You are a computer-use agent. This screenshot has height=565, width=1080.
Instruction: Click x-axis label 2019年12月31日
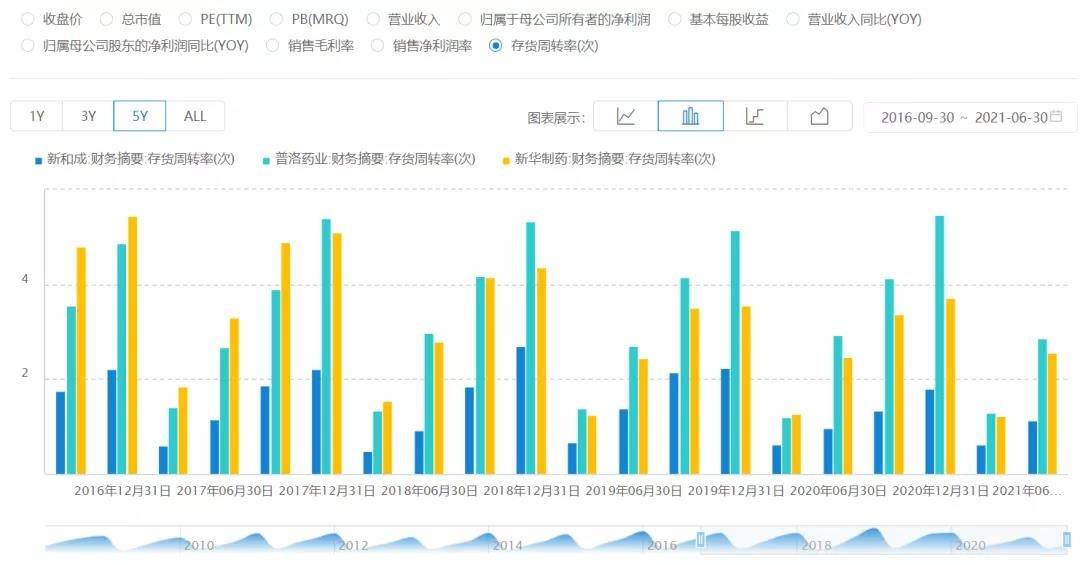[x=736, y=491]
